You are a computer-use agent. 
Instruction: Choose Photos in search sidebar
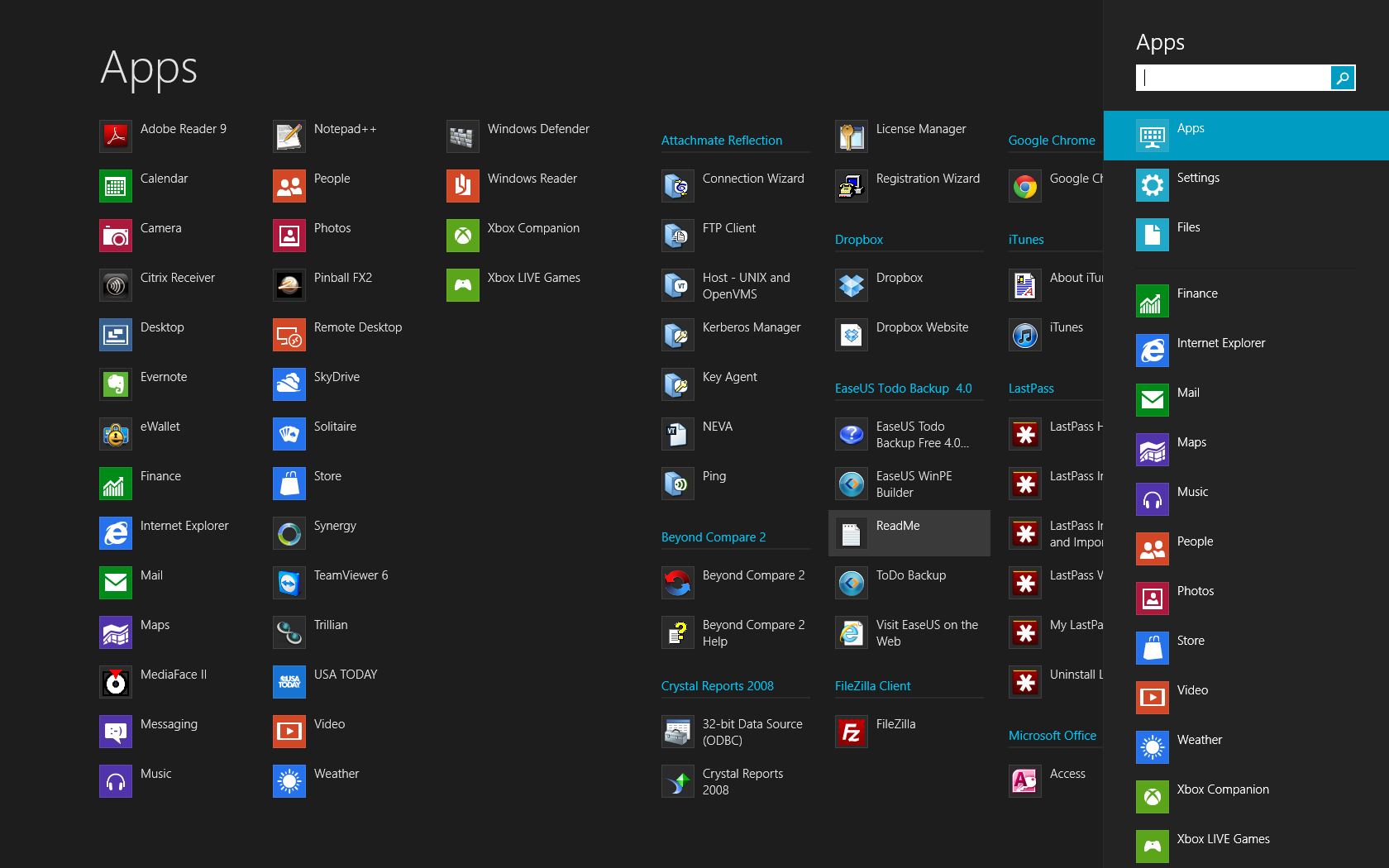pyautogui.click(x=1246, y=599)
